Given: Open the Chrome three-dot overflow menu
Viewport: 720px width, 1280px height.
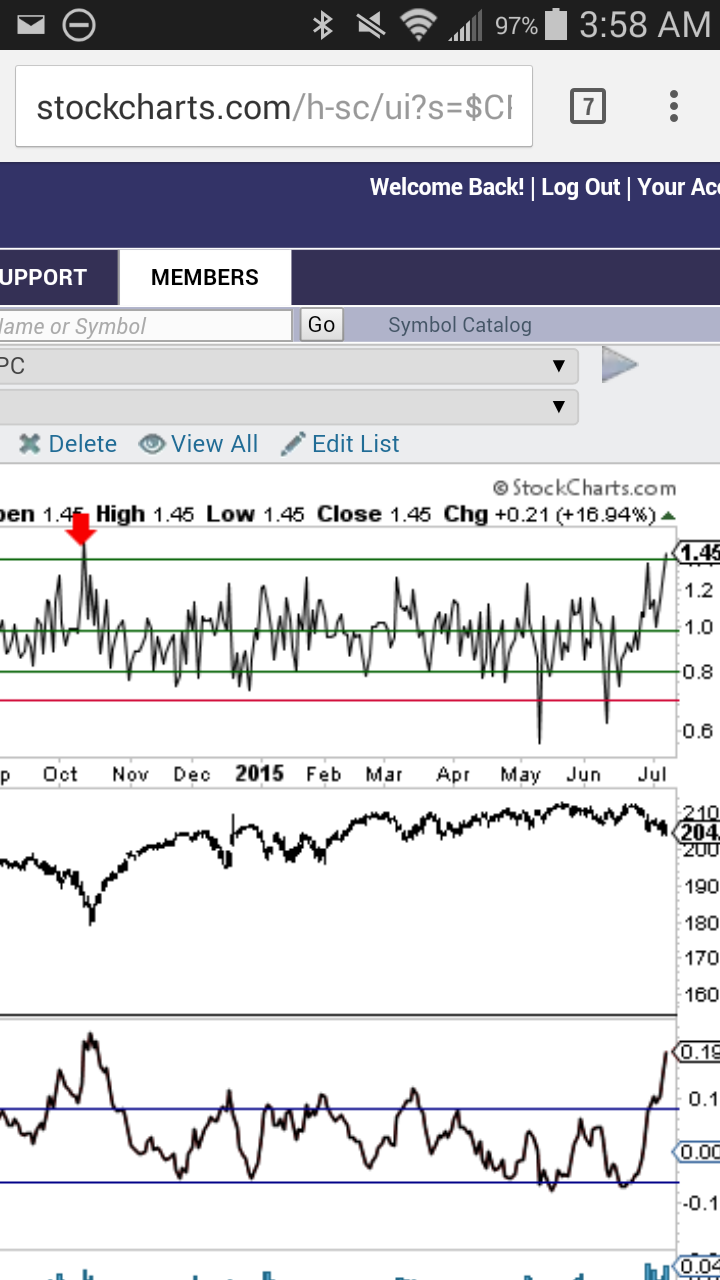Looking at the screenshot, I should (674, 106).
